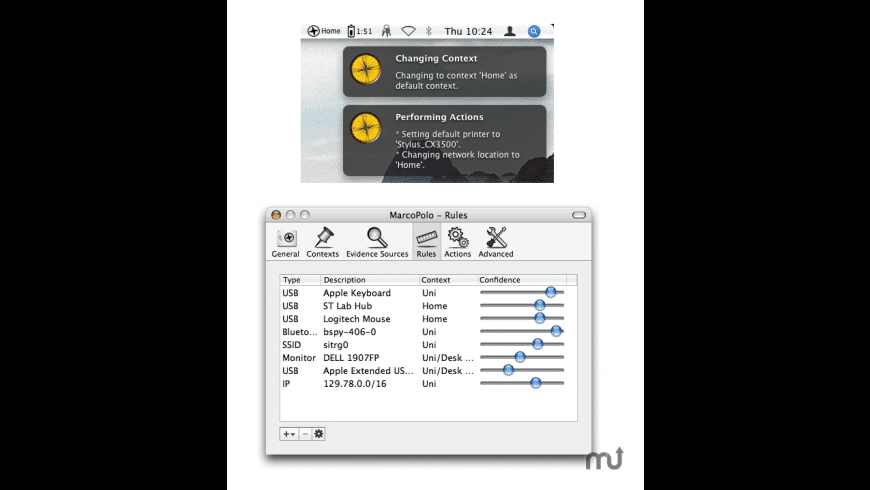The width and height of the screenshot is (870, 490).
Task: Click the IP type cell
Action: pyautogui.click(x=286, y=383)
